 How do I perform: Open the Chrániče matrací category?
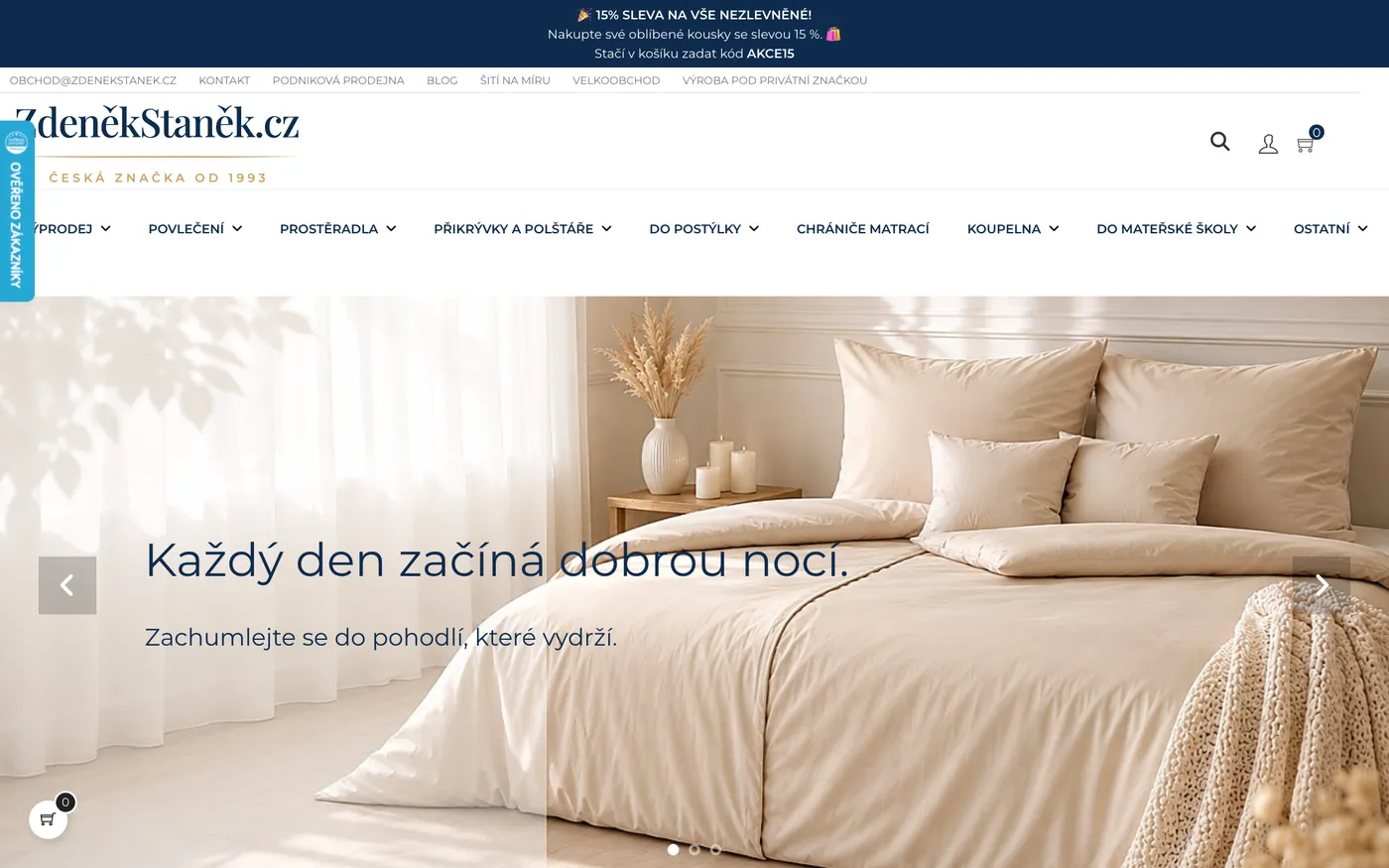(863, 229)
